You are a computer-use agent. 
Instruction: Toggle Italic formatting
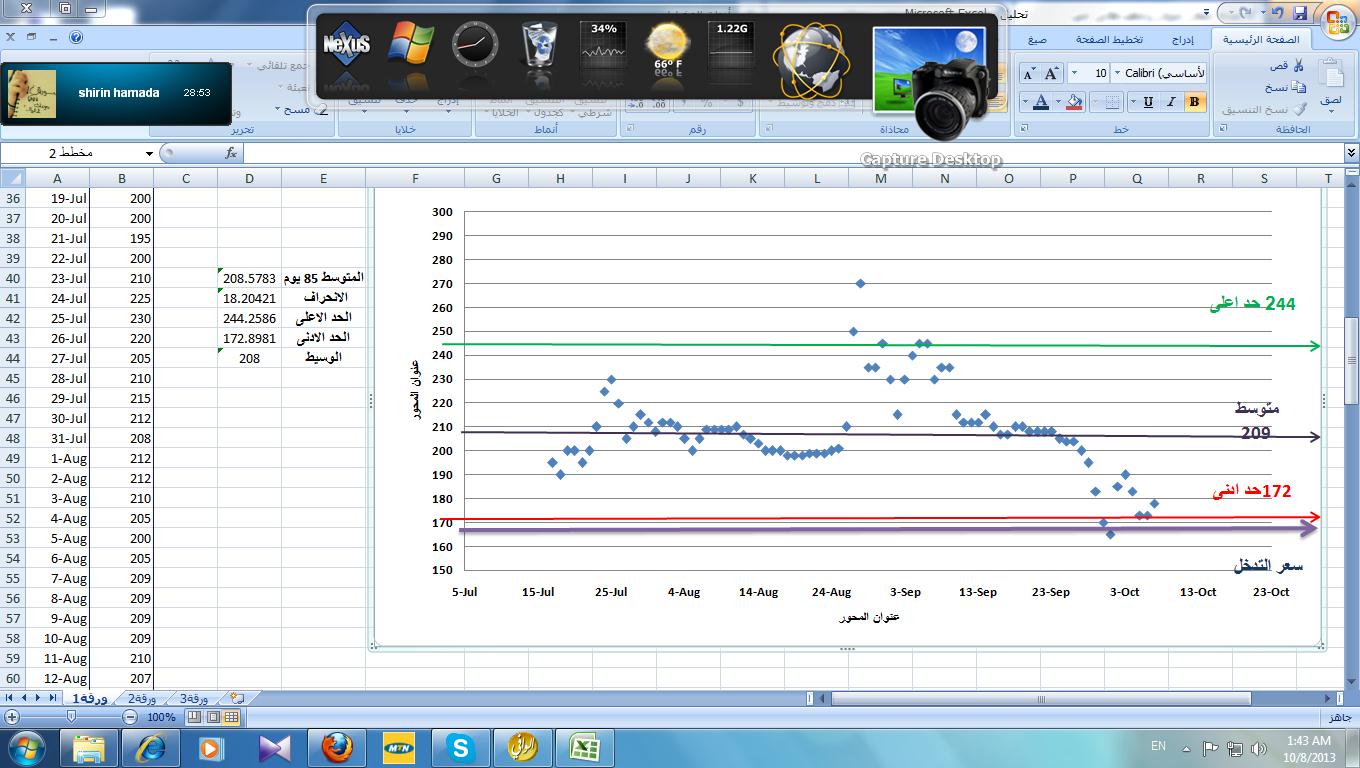(x=1171, y=102)
